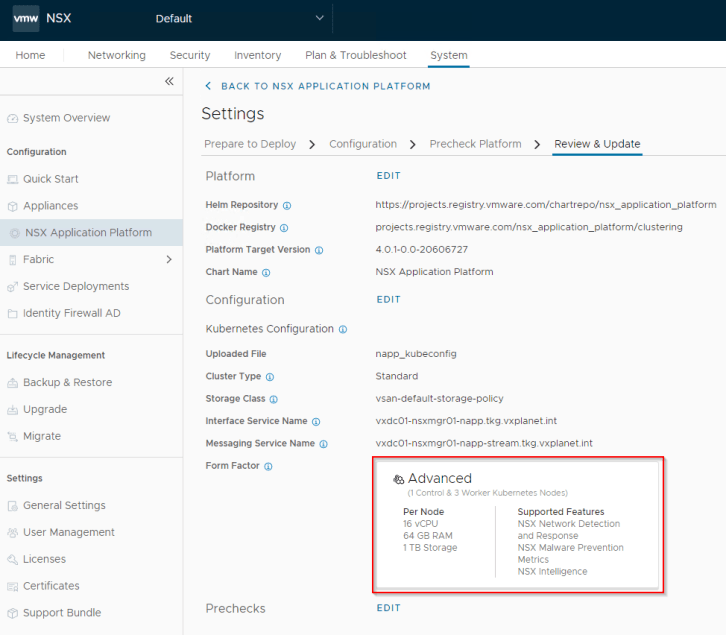Show info for Cluster Type

[270, 377]
